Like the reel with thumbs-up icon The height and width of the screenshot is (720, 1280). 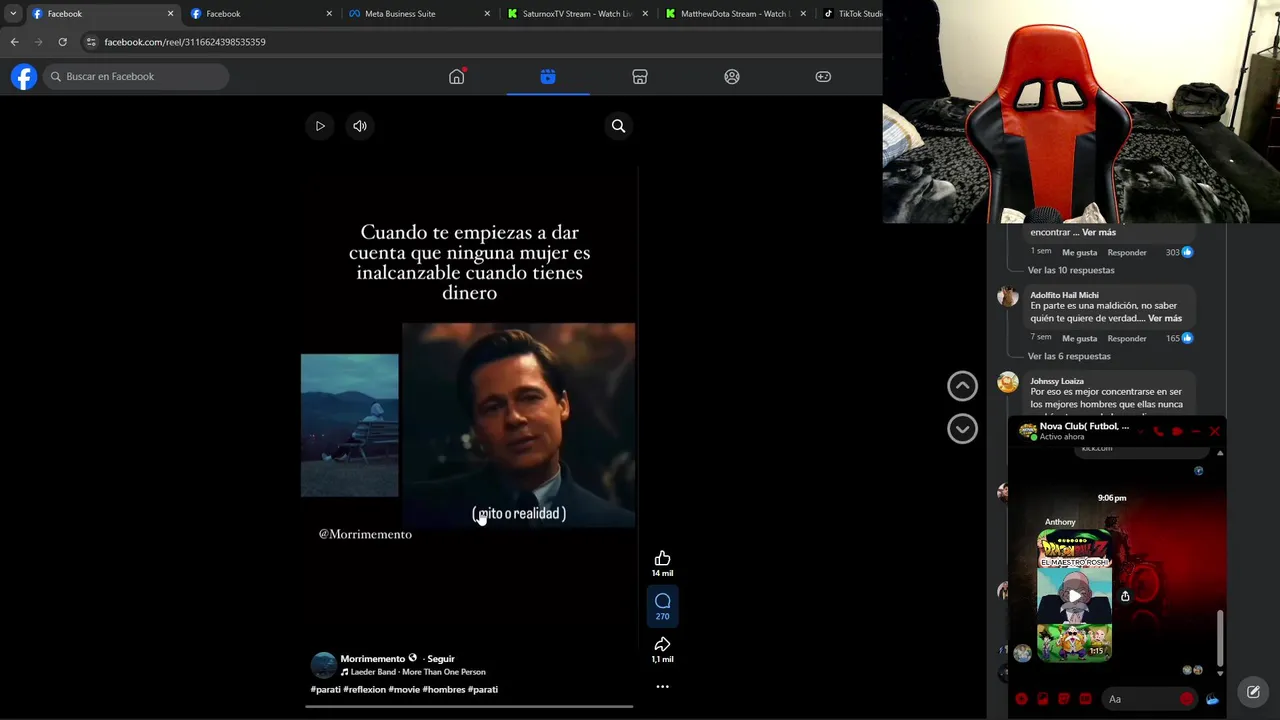(x=662, y=558)
